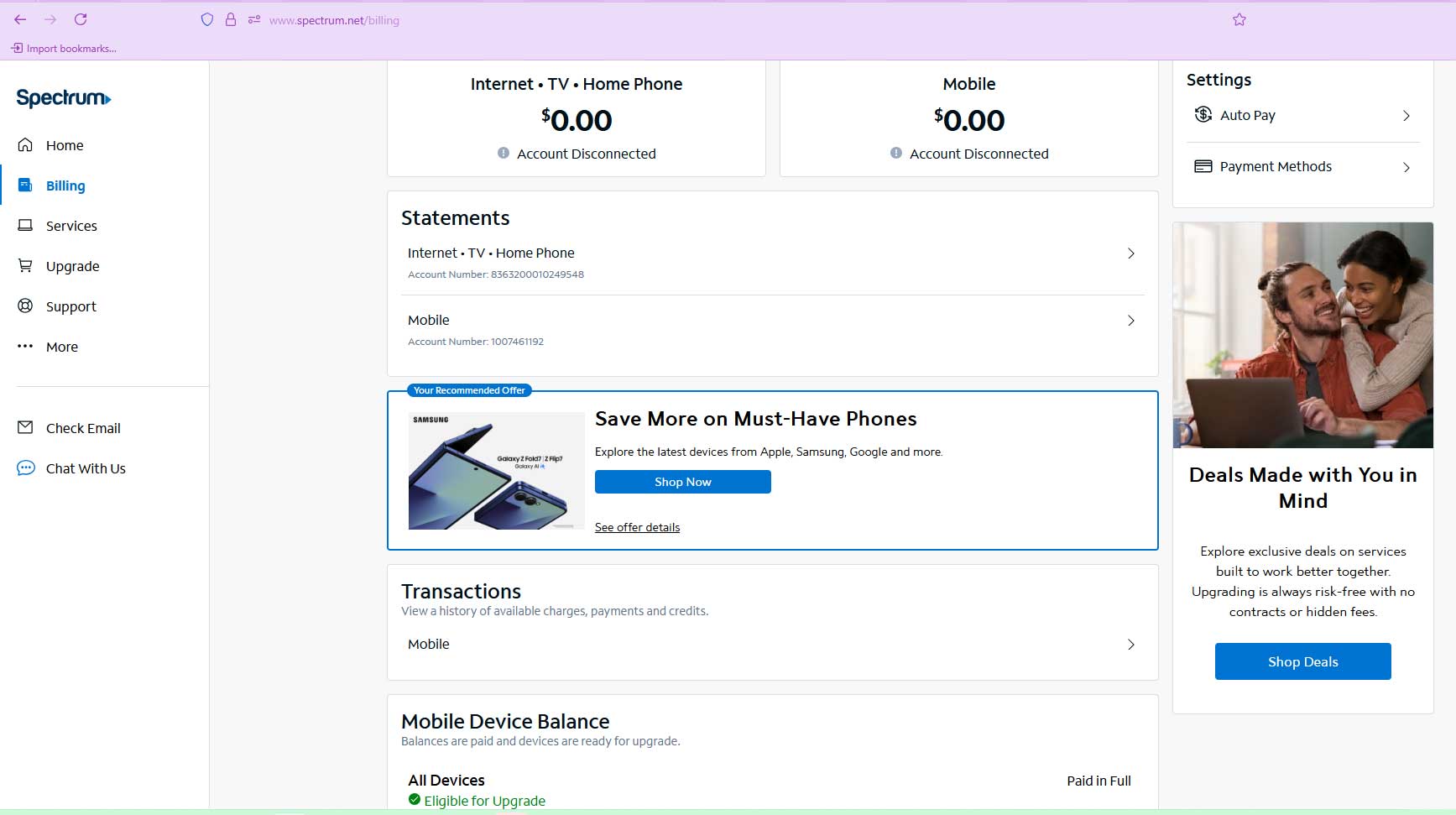Viewport: 1456px width, 815px height.
Task: Expand the Mobile statements chevron
Action: pos(1130,321)
